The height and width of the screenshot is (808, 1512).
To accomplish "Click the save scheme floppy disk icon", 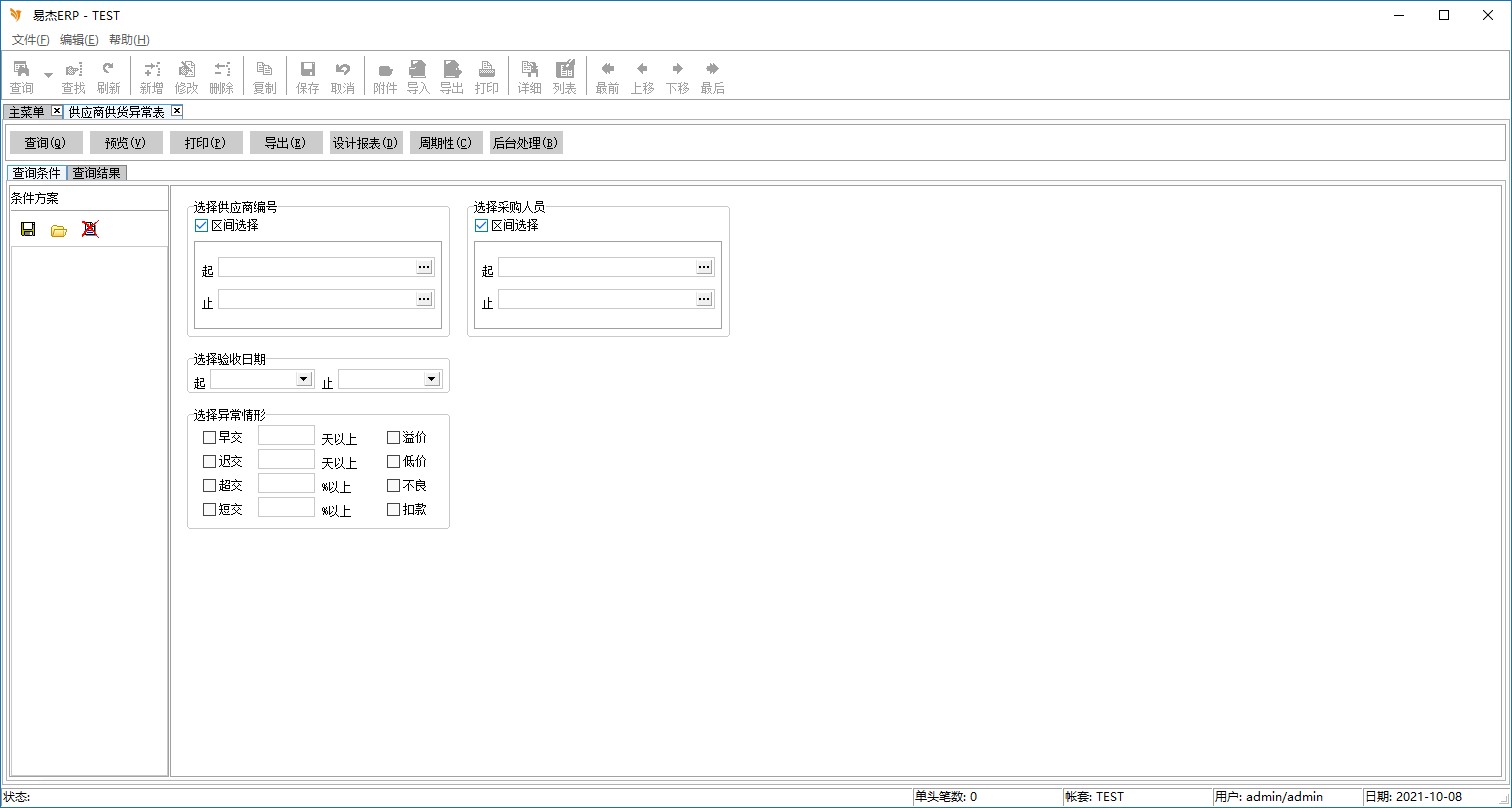I will [28, 229].
